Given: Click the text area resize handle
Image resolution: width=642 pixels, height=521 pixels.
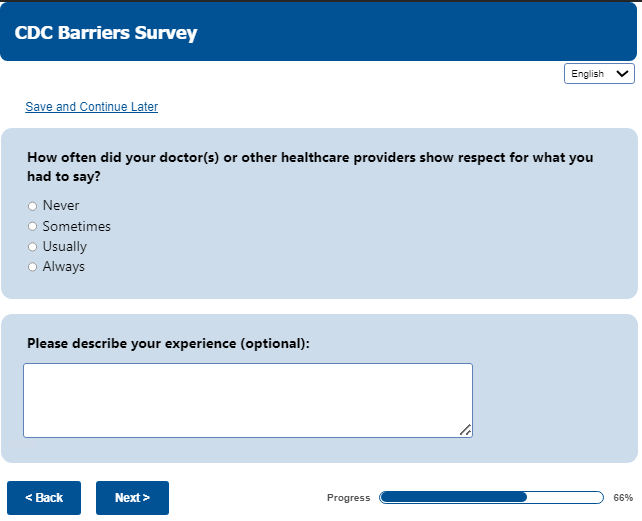Looking at the screenshot, I should tap(465, 430).
